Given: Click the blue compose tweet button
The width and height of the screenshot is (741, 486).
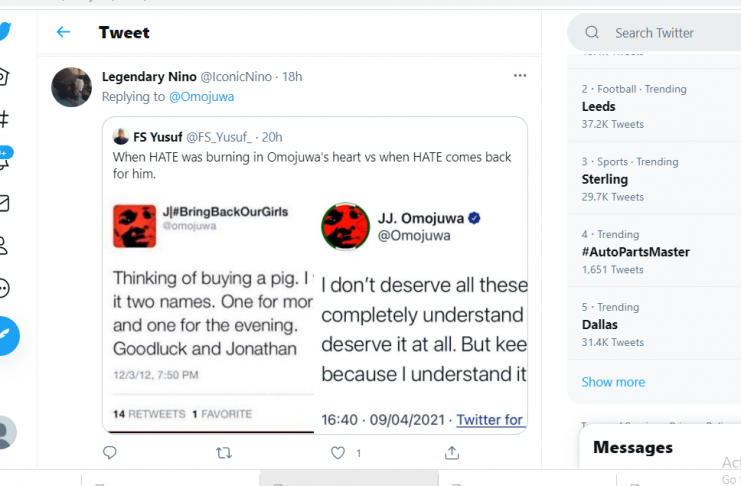Looking at the screenshot, I should tap(5, 336).
